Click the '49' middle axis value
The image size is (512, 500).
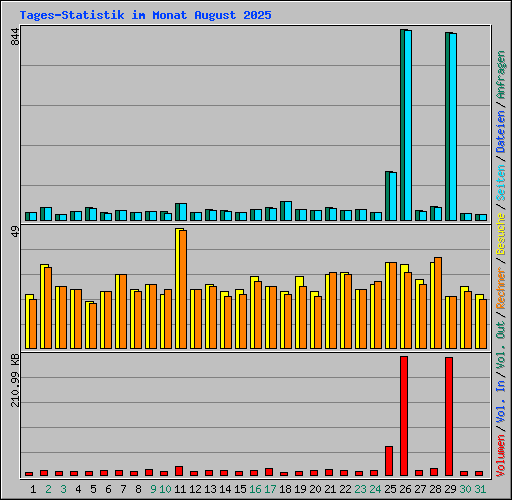pos(15,231)
